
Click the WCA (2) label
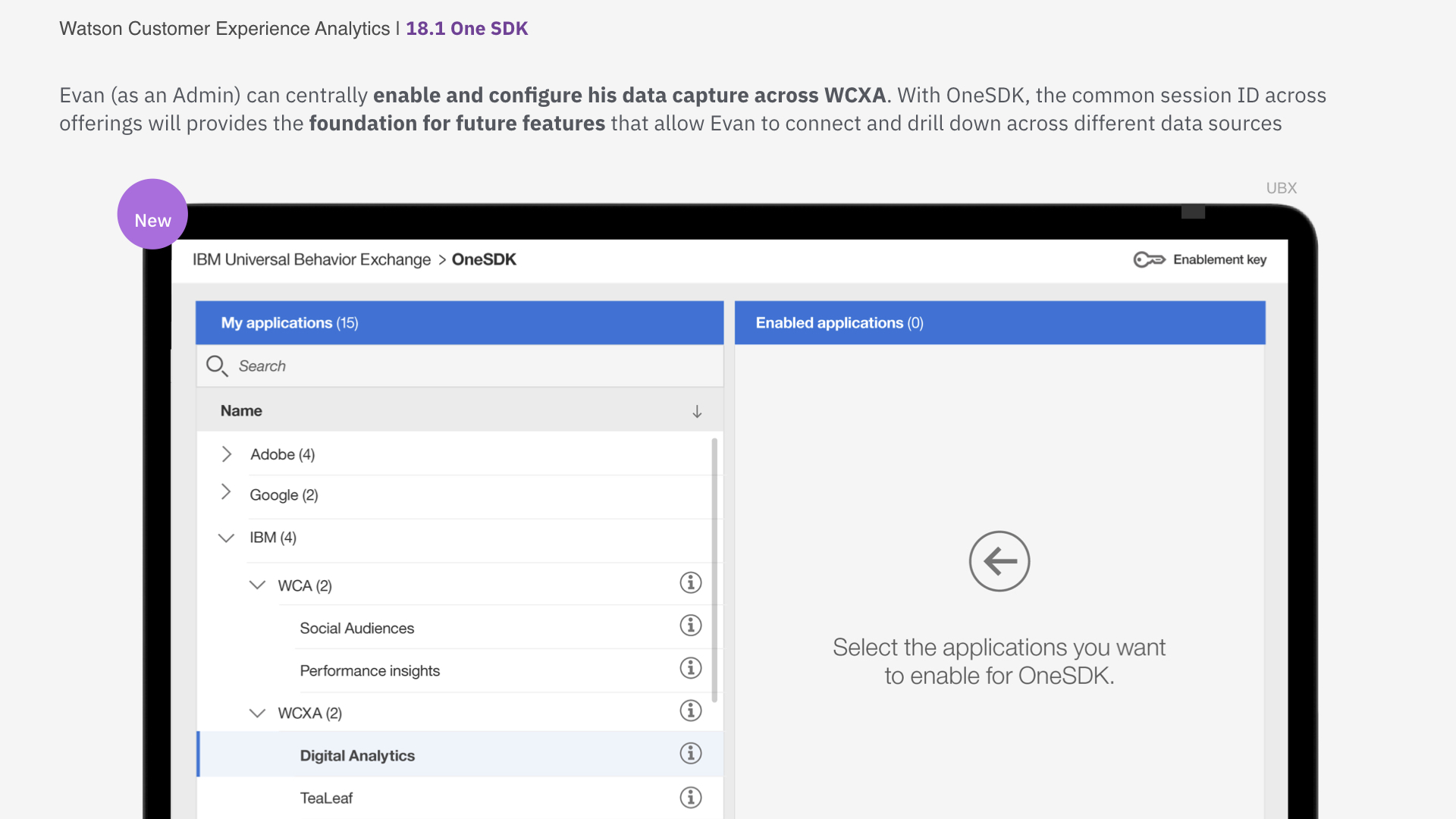click(305, 586)
